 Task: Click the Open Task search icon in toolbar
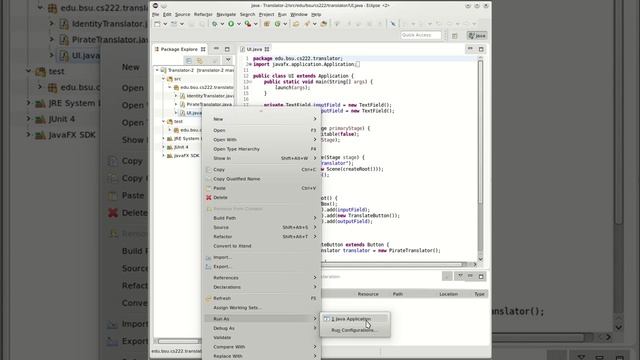click(x=307, y=24)
